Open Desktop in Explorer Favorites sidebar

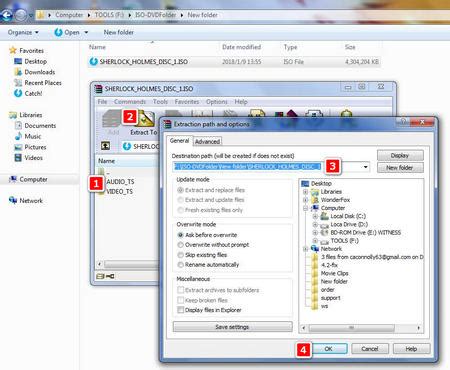30,61
